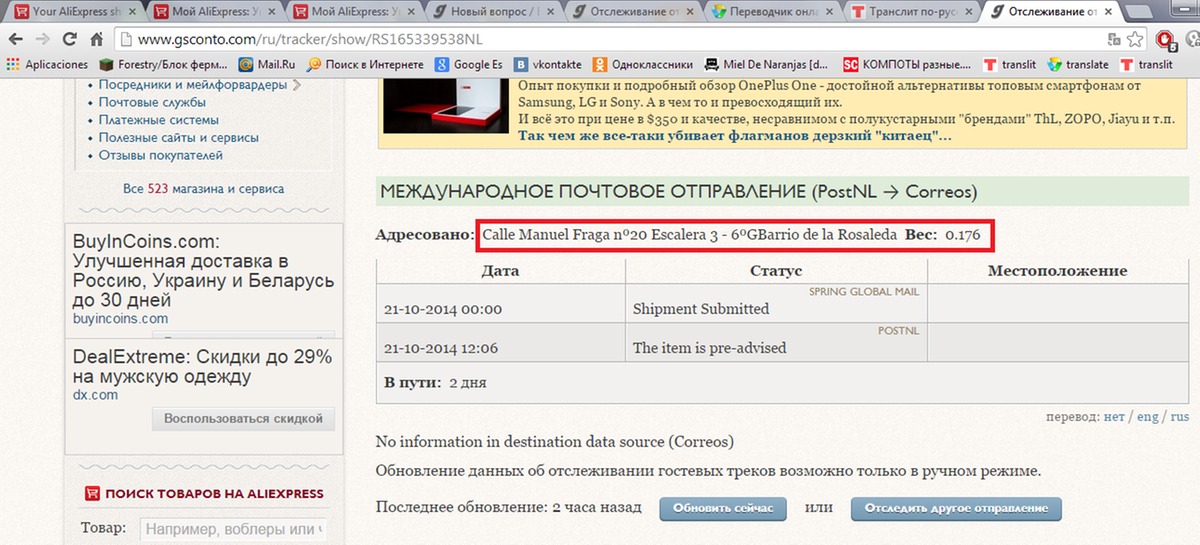Open Посредники и мейлфорвардеры link
This screenshot has height=545, width=1200.
pyautogui.click(x=193, y=84)
